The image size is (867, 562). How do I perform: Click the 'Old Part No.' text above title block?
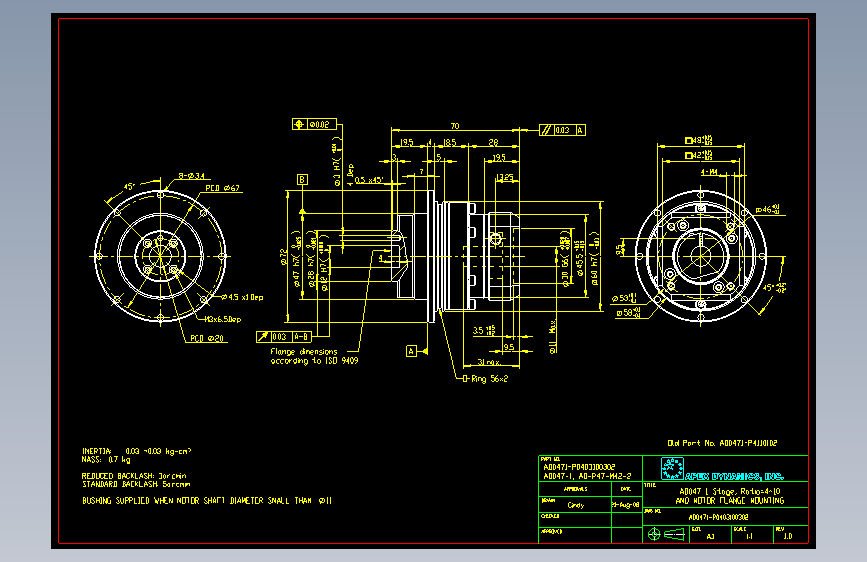(x=722, y=443)
